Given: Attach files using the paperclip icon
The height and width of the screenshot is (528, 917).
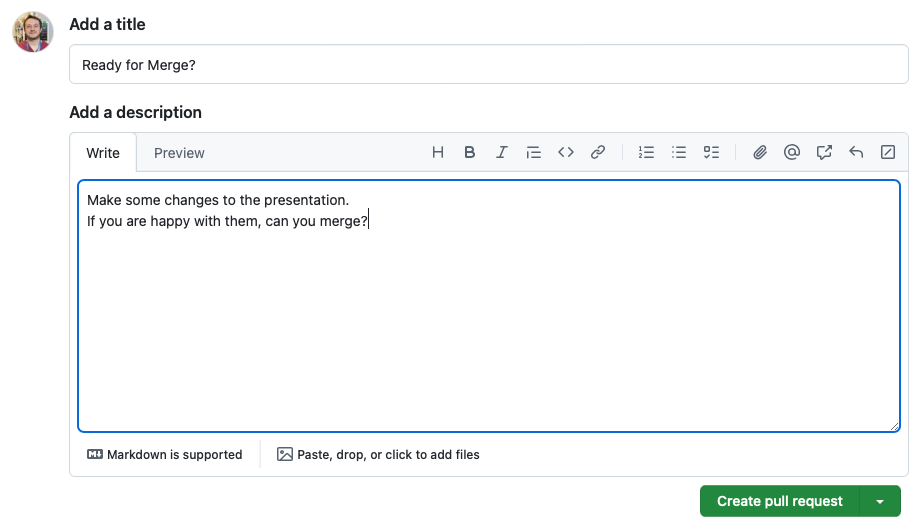Looking at the screenshot, I should 760,153.
